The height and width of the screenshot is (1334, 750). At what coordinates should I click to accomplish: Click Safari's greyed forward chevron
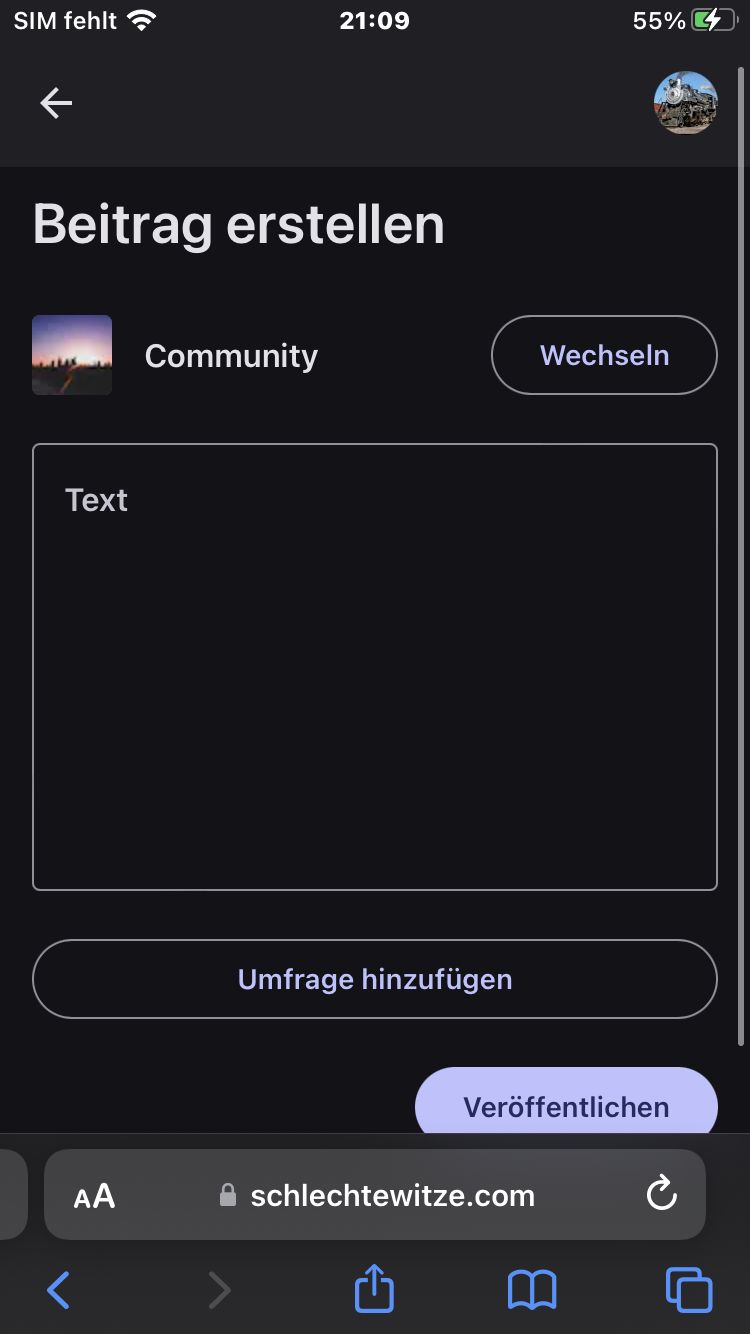coord(219,1290)
